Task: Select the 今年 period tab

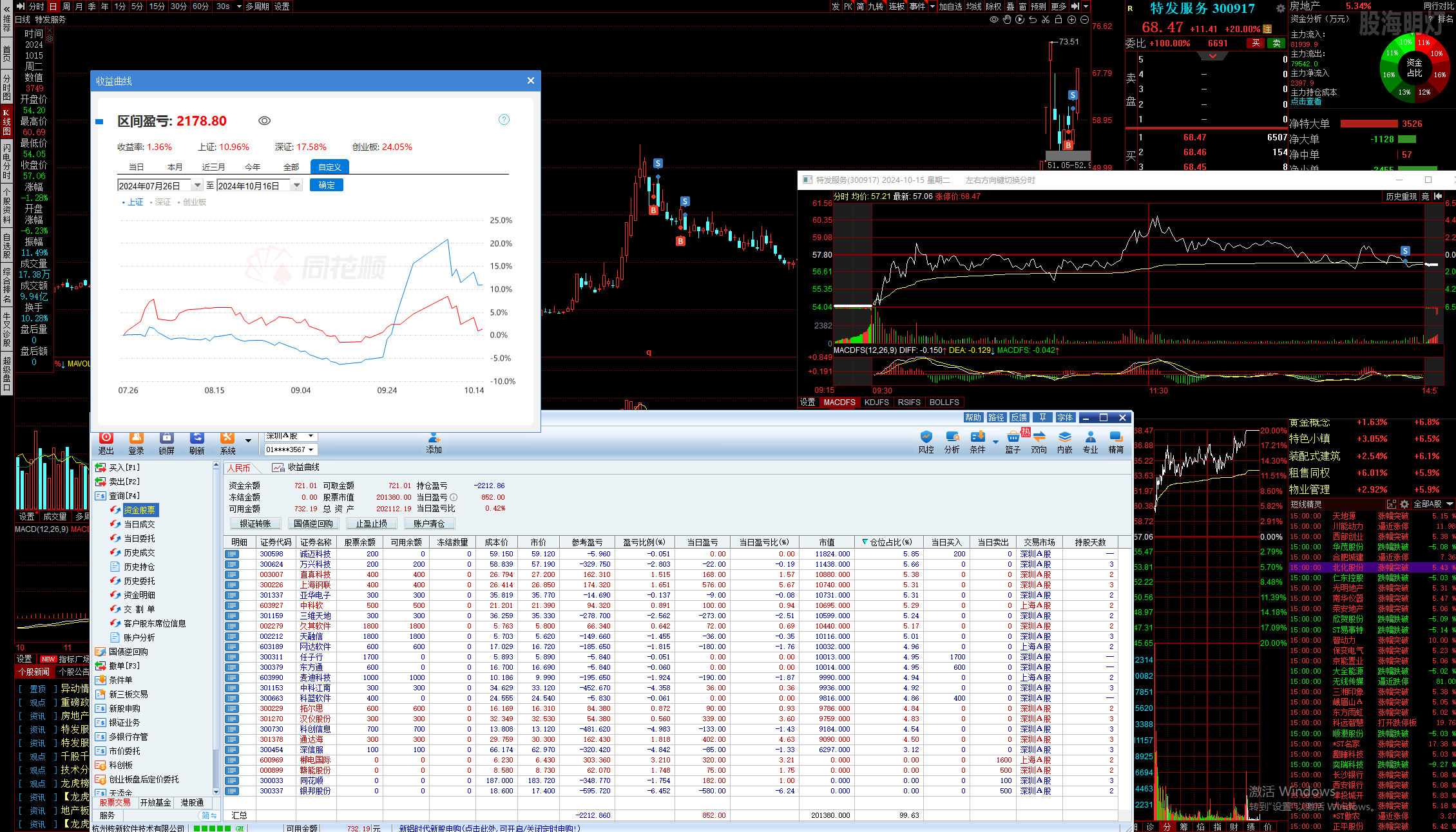Action: coord(253,167)
